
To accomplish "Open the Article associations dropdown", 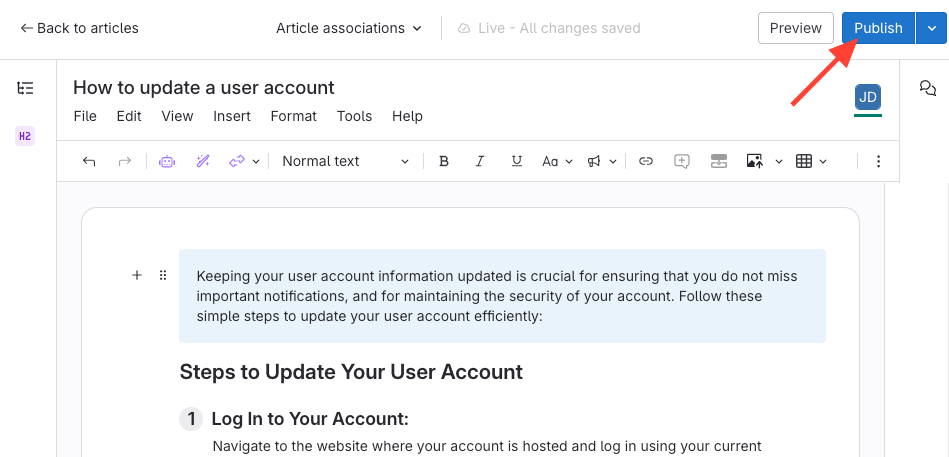I will pyautogui.click(x=348, y=28).
